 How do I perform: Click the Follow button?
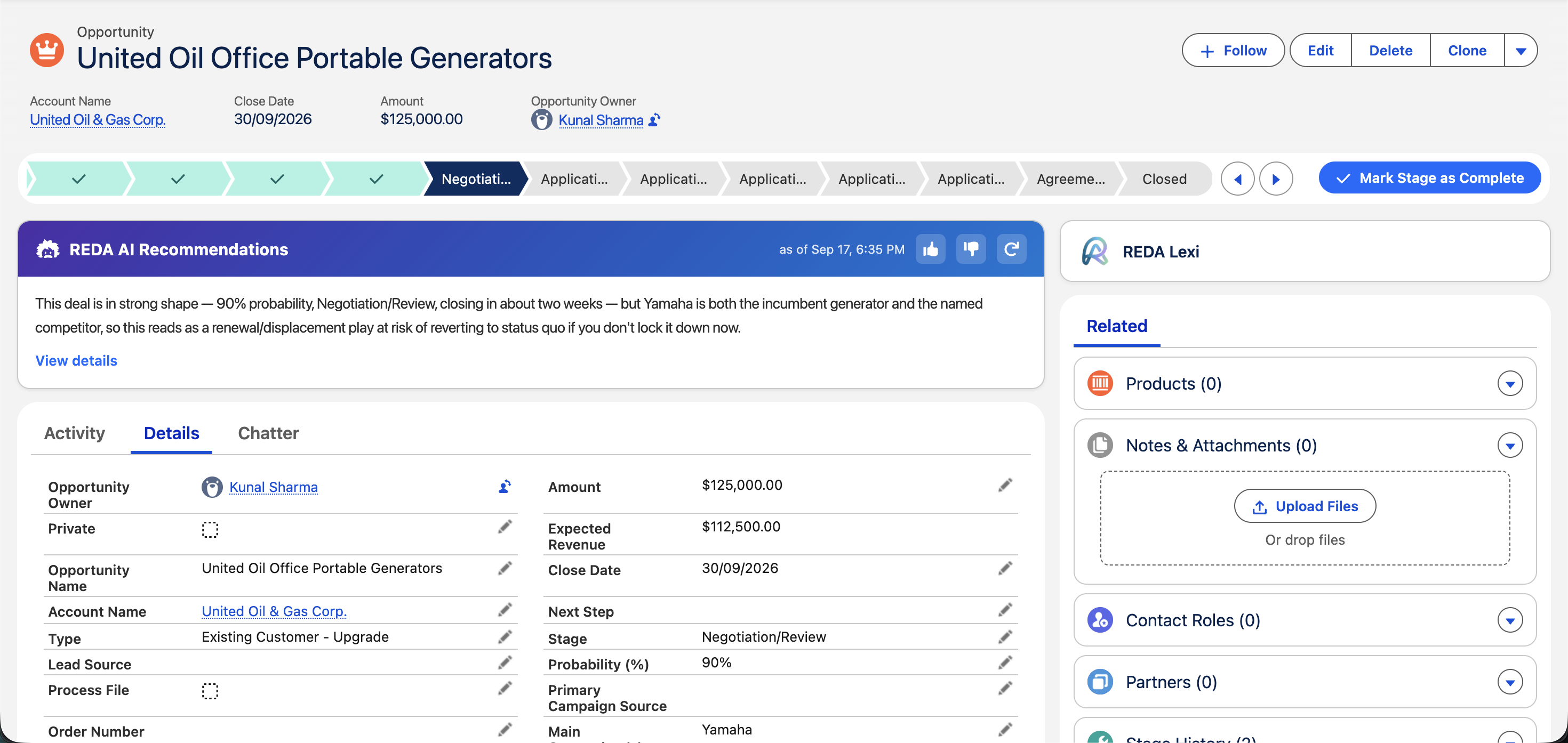pos(1233,51)
